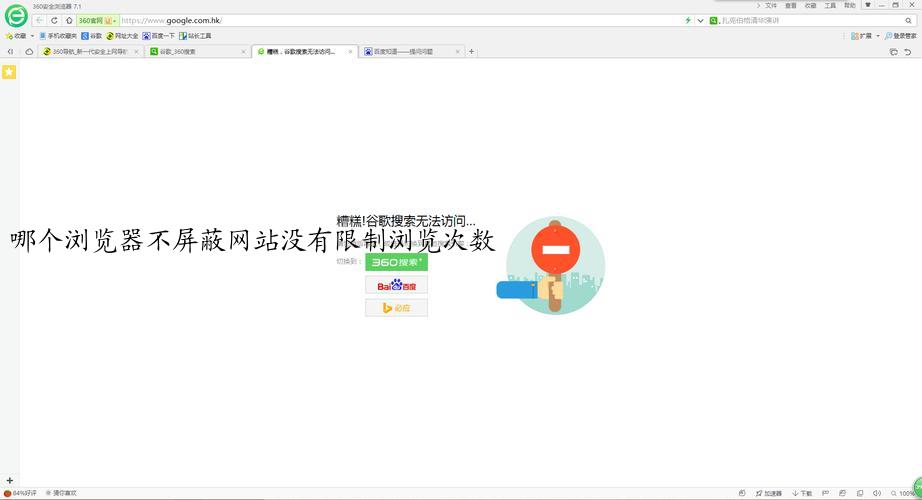Open the 收藏 favorites star button

pyautogui.click(x=16, y=36)
